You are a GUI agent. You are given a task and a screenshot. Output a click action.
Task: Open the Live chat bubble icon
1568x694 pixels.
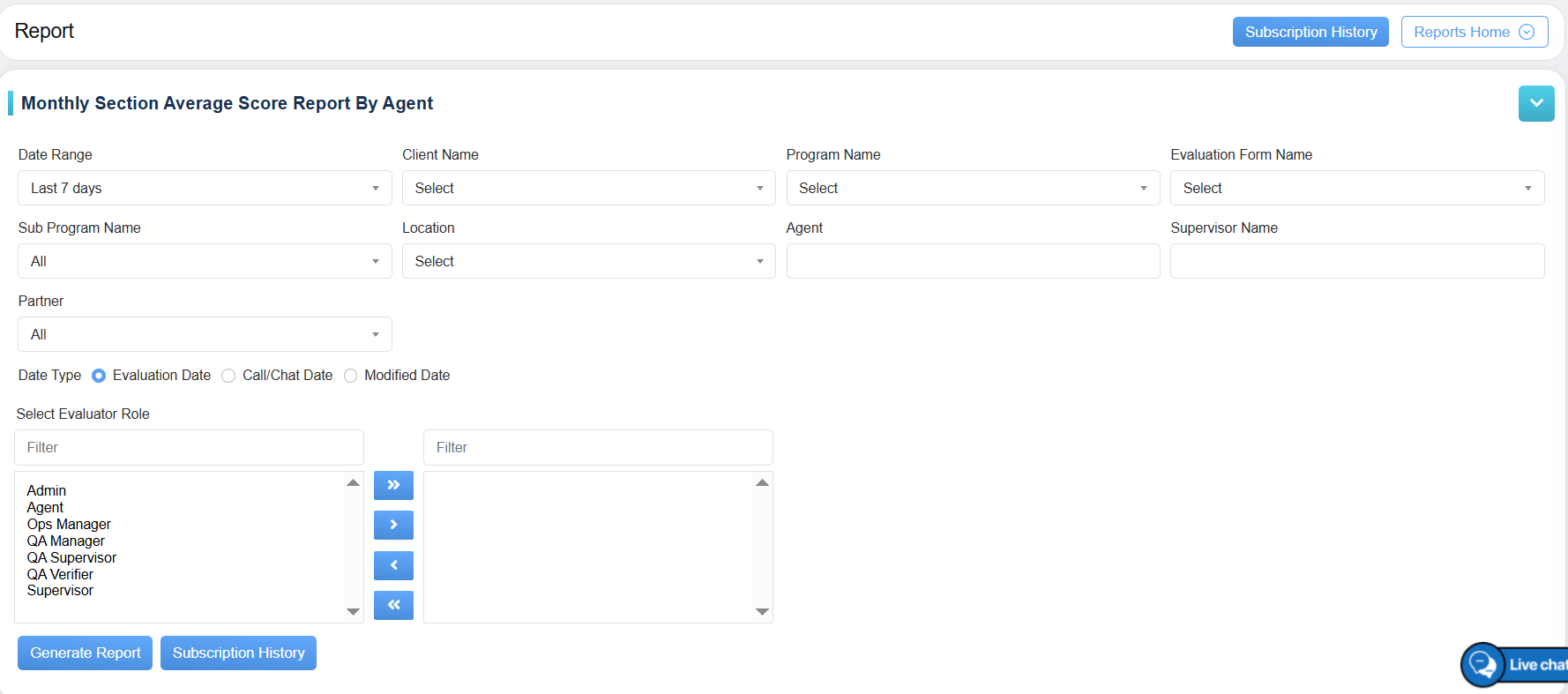tap(1482, 664)
